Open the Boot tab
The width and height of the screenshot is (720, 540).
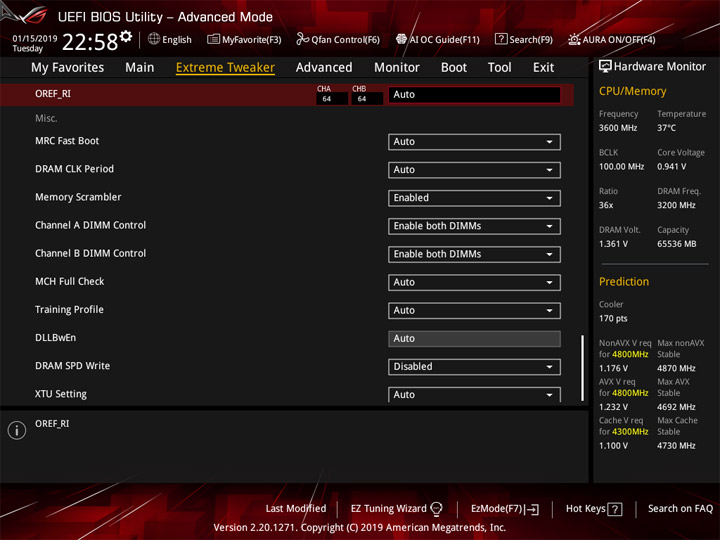tap(454, 68)
